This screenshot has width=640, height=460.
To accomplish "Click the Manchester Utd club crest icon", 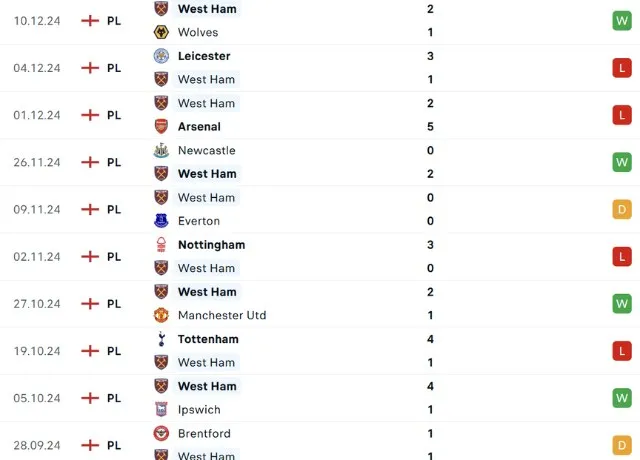I will 161,315.
